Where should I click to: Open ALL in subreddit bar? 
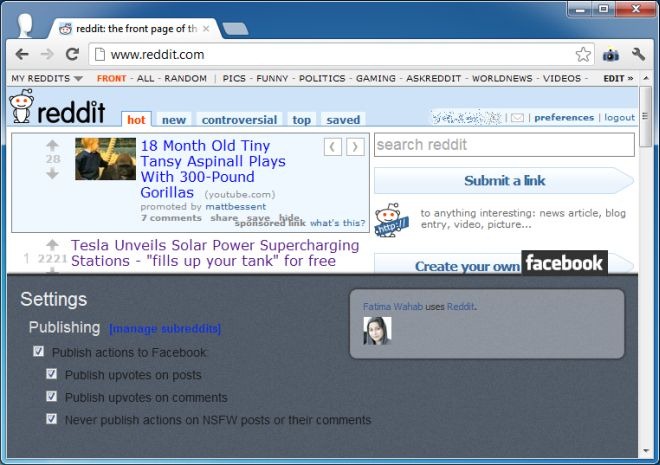click(145, 78)
